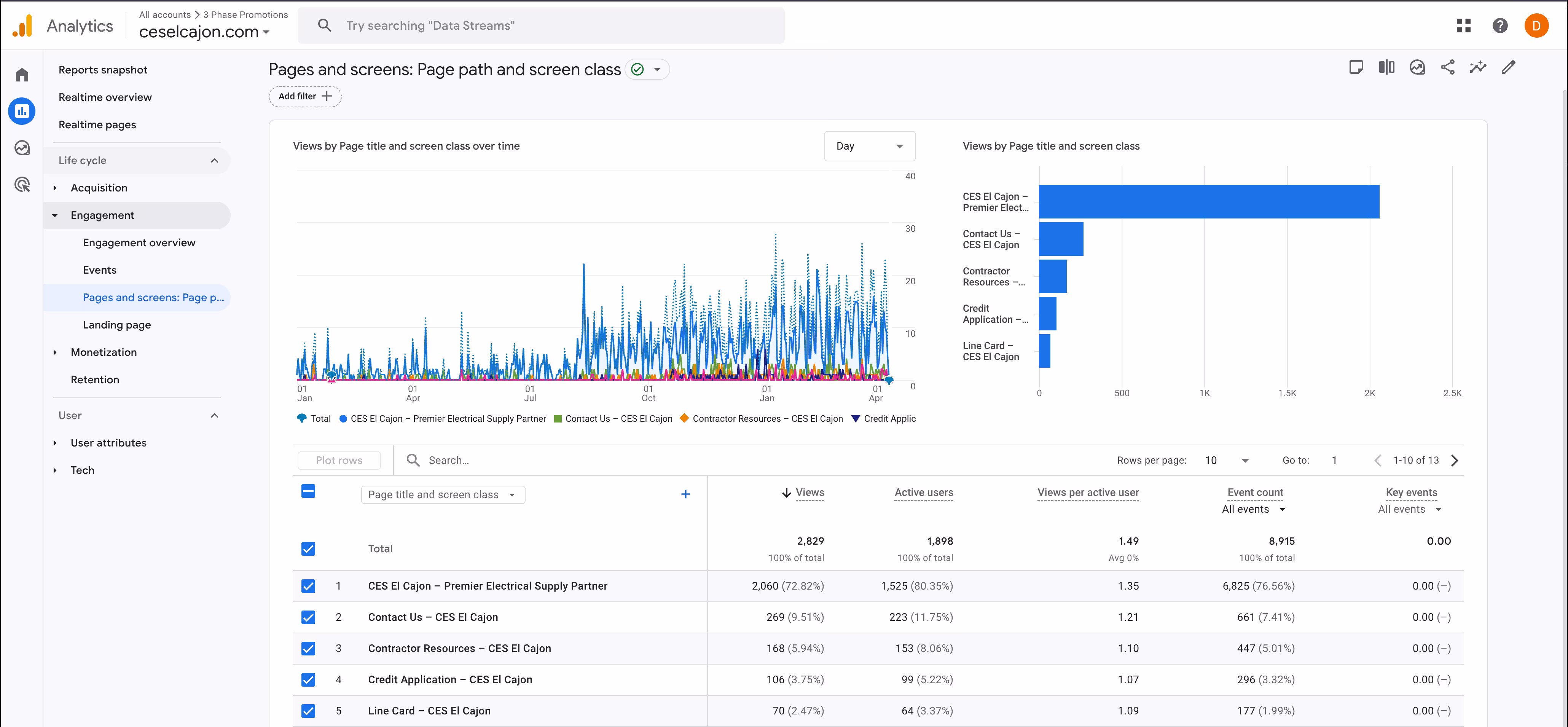Click the Add filter button
Viewport: 1568px width, 727px height.
click(305, 96)
